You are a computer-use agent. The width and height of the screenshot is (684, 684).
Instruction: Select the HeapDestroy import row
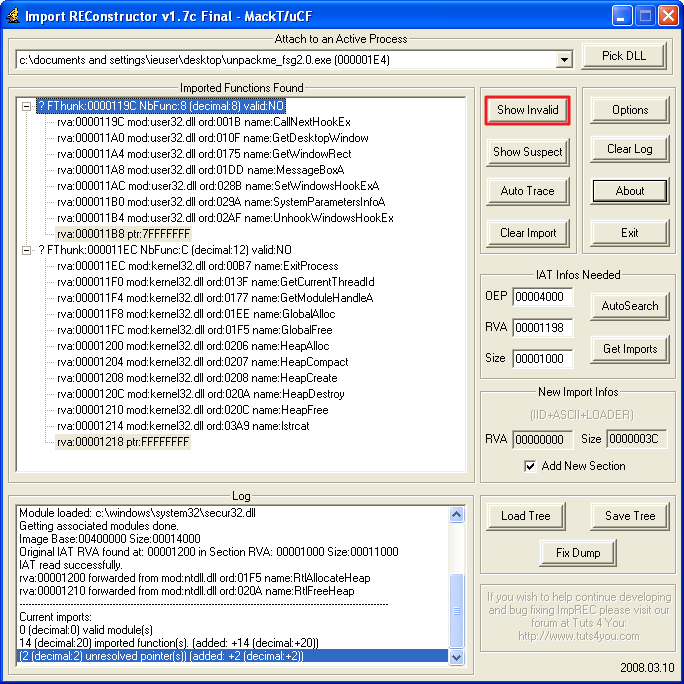click(x=201, y=394)
